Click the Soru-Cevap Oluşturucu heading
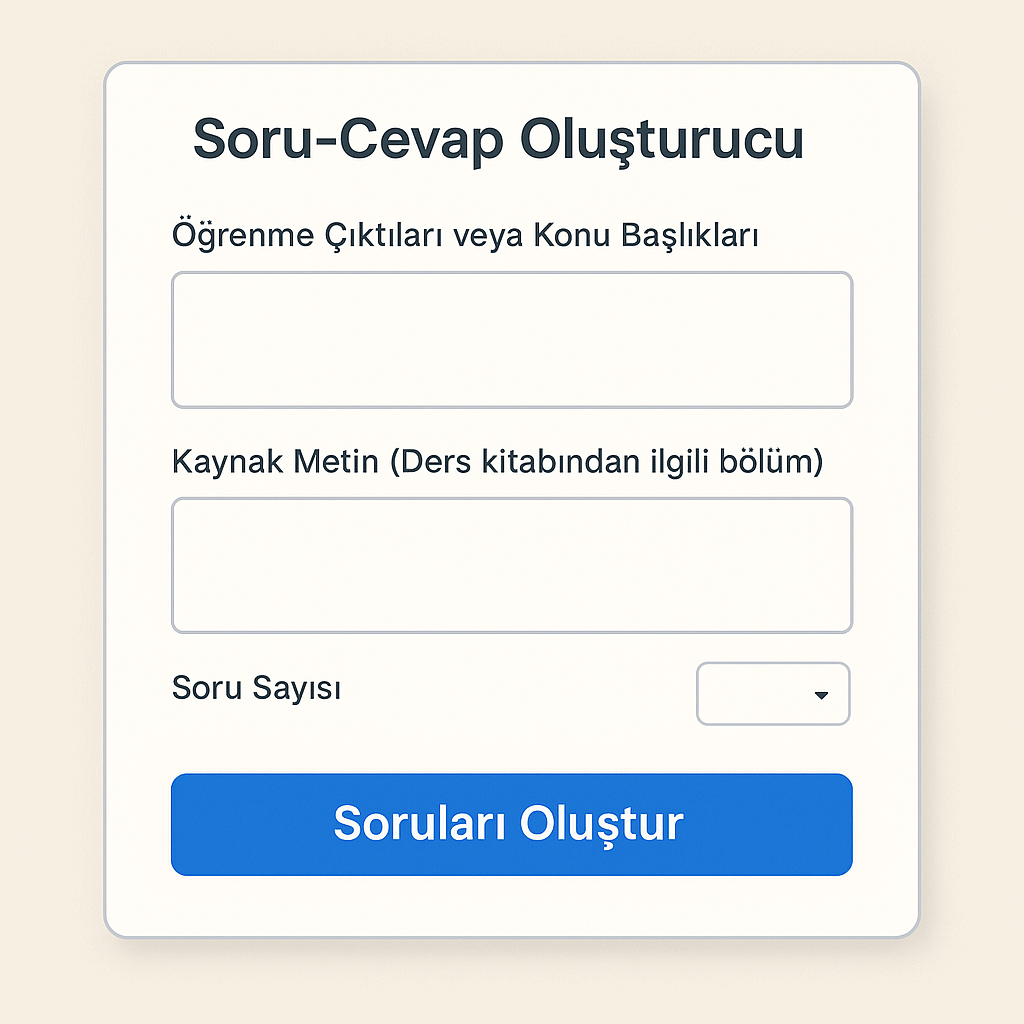The width and height of the screenshot is (1024, 1024). click(x=498, y=138)
